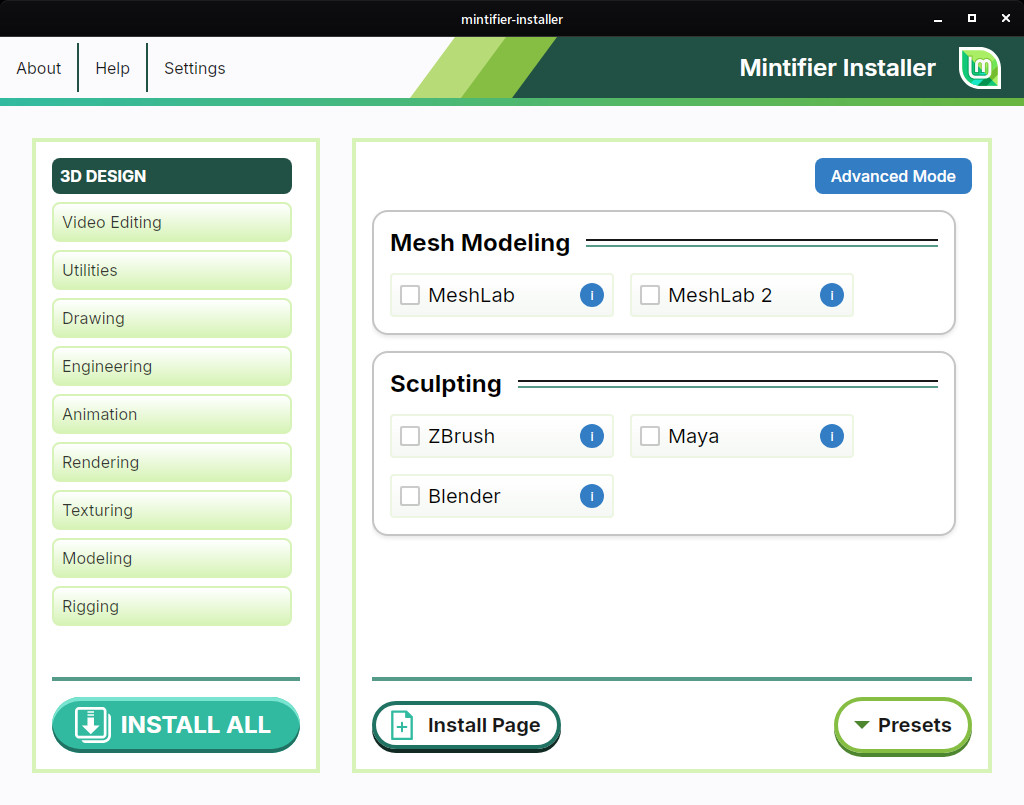Viewport: 1024px width, 805px height.
Task: Open the Engineering category
Action: click(x=172, y=366)
